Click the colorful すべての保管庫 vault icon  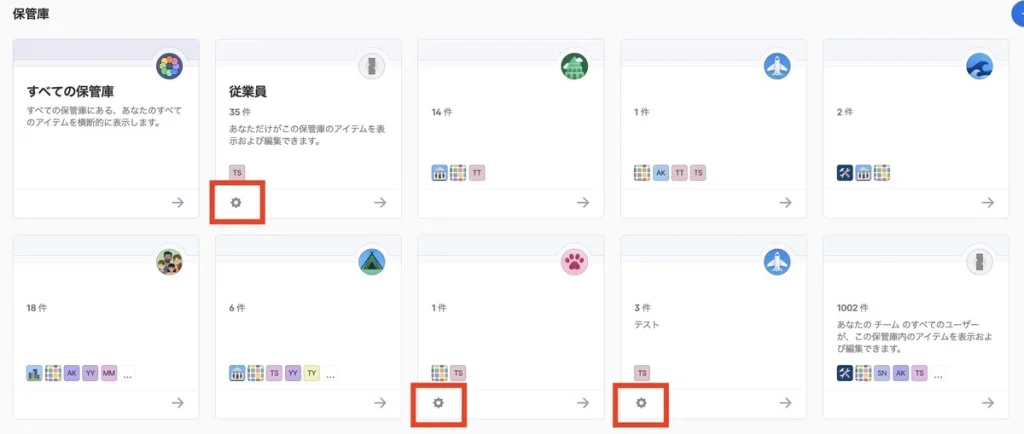click(169, 67)
